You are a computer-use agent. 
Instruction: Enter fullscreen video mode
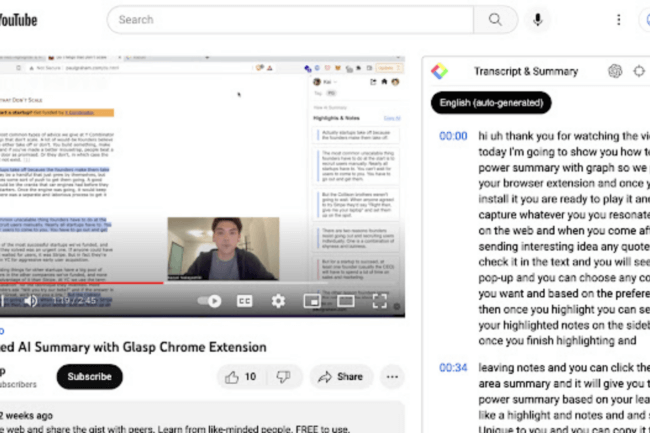(x=380, y=301)
